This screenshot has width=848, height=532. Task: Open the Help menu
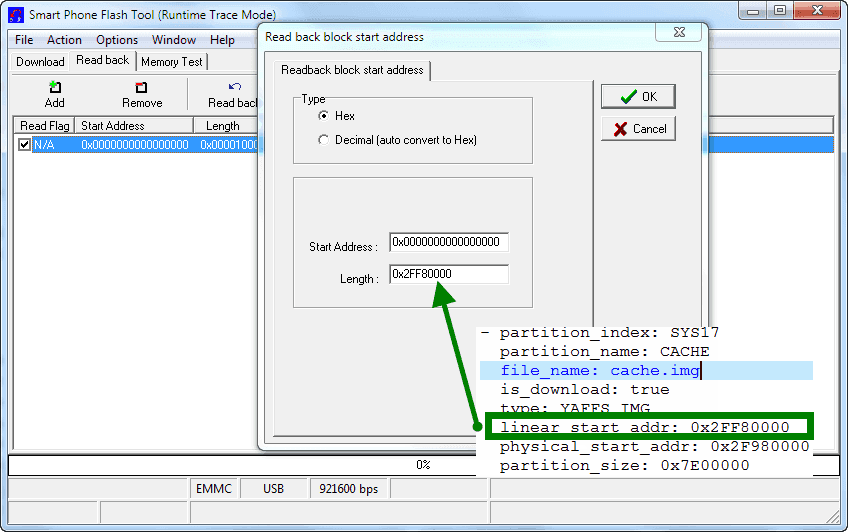(222, 40)
